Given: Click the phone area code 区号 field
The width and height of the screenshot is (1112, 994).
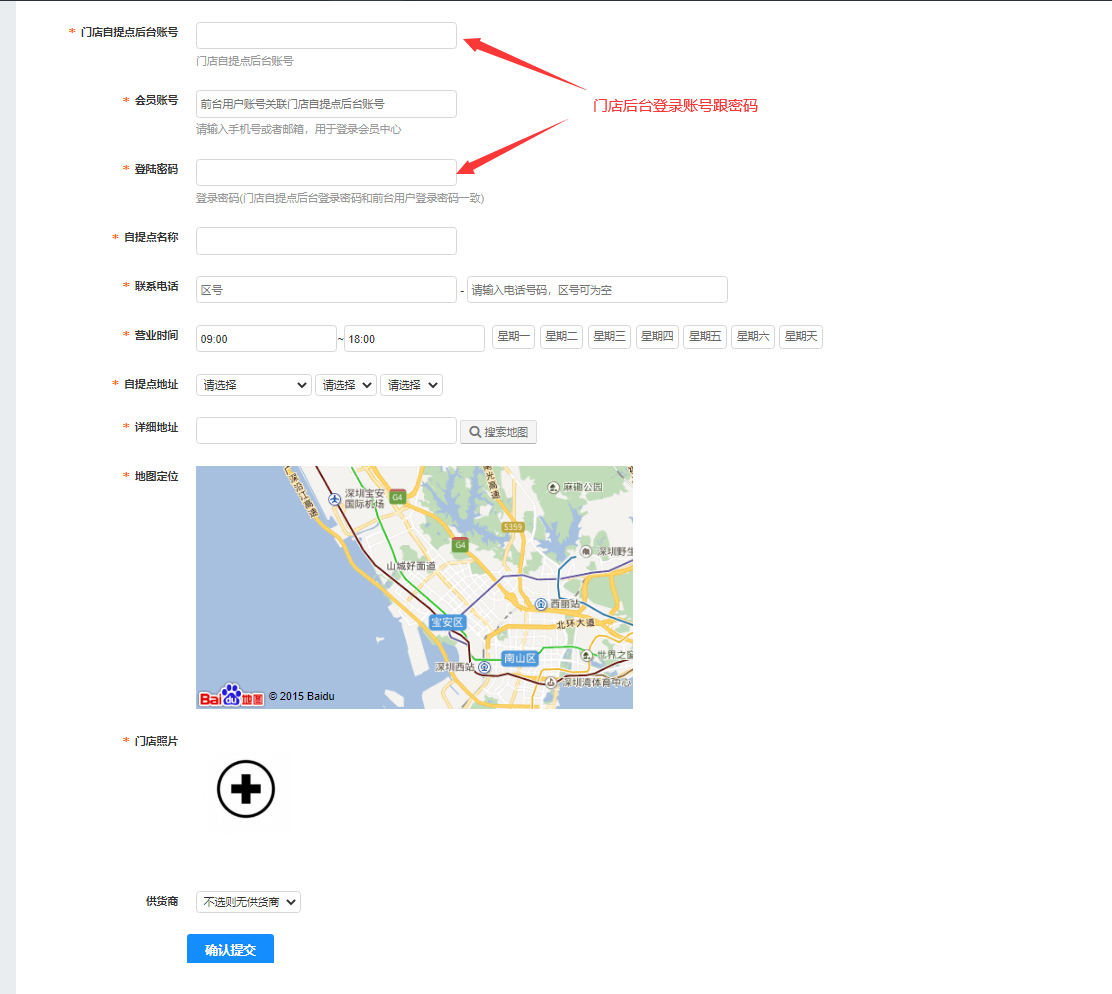Looking at the screenshot, I should tap(326, 290).
